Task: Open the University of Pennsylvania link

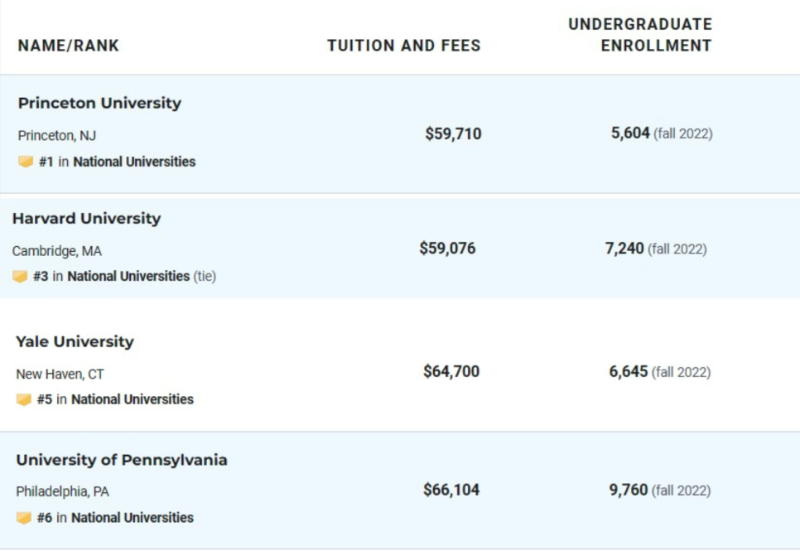Action: (x=122, y=460)
